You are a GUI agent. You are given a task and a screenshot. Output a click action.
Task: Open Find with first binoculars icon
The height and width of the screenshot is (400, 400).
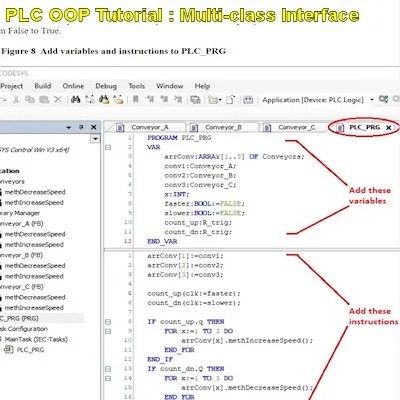click(x=76, y=99)
